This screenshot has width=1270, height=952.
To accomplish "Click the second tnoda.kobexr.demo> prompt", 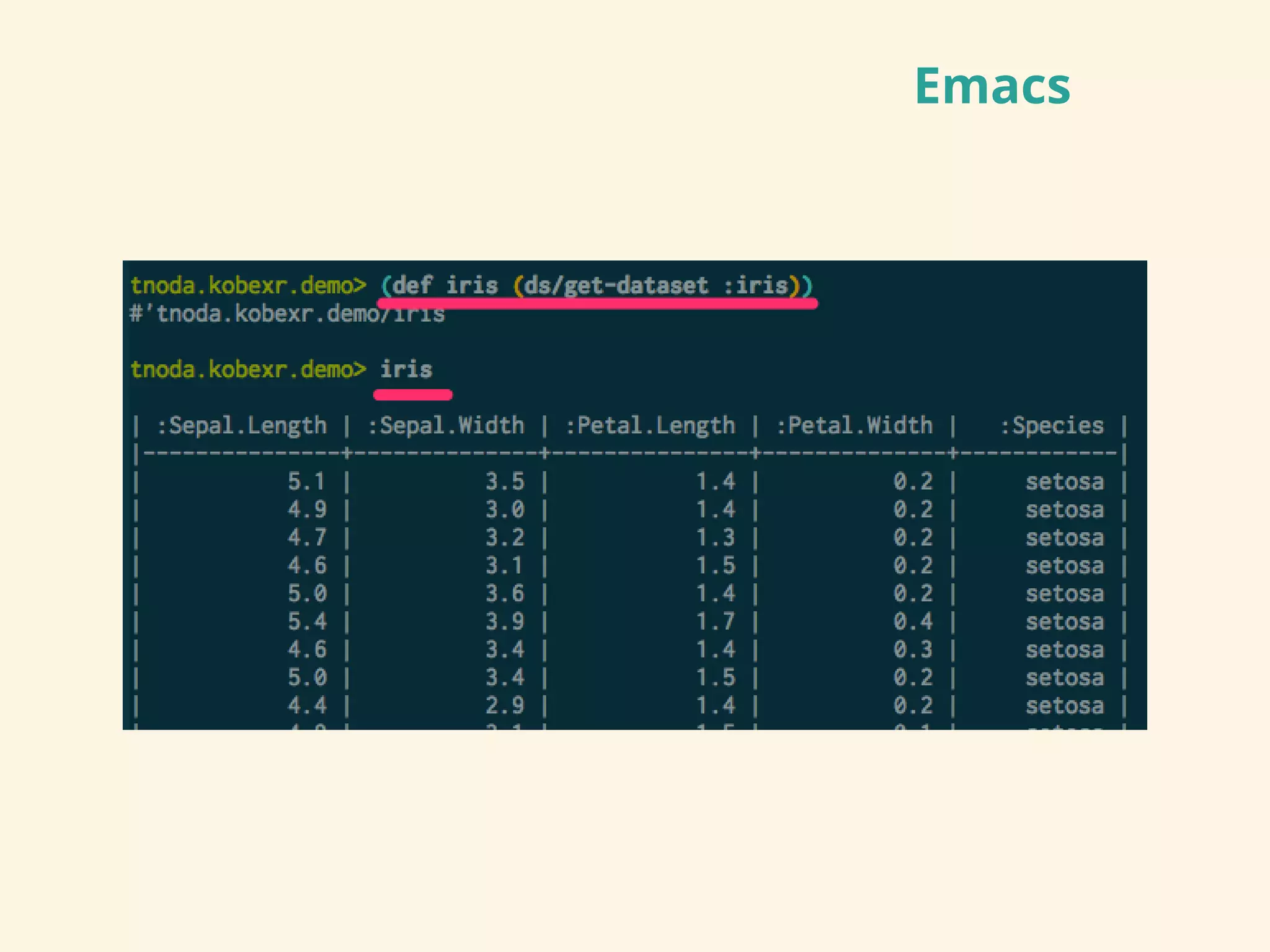I will pos(249,370).
